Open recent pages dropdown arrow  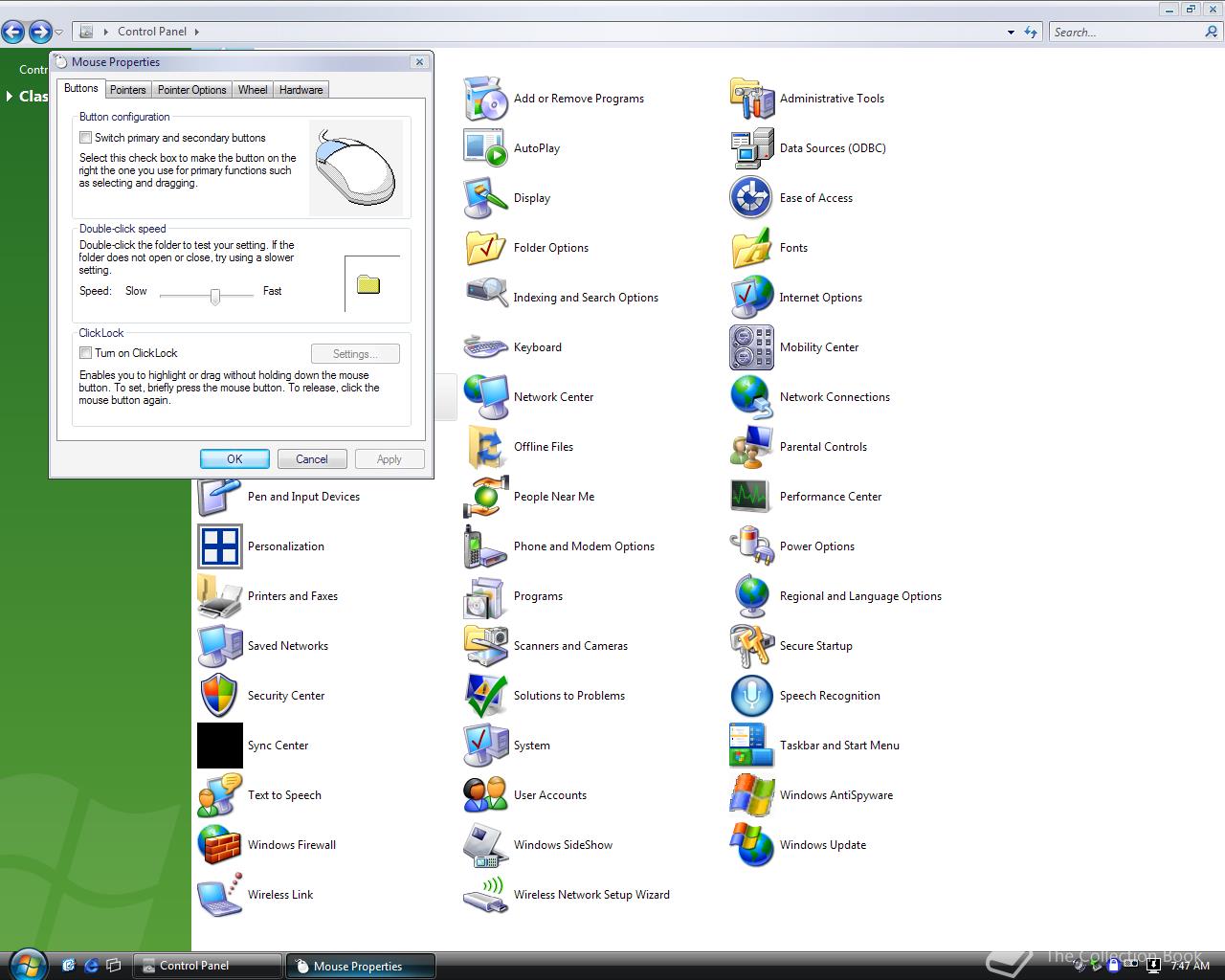click(x=58, y=33)
